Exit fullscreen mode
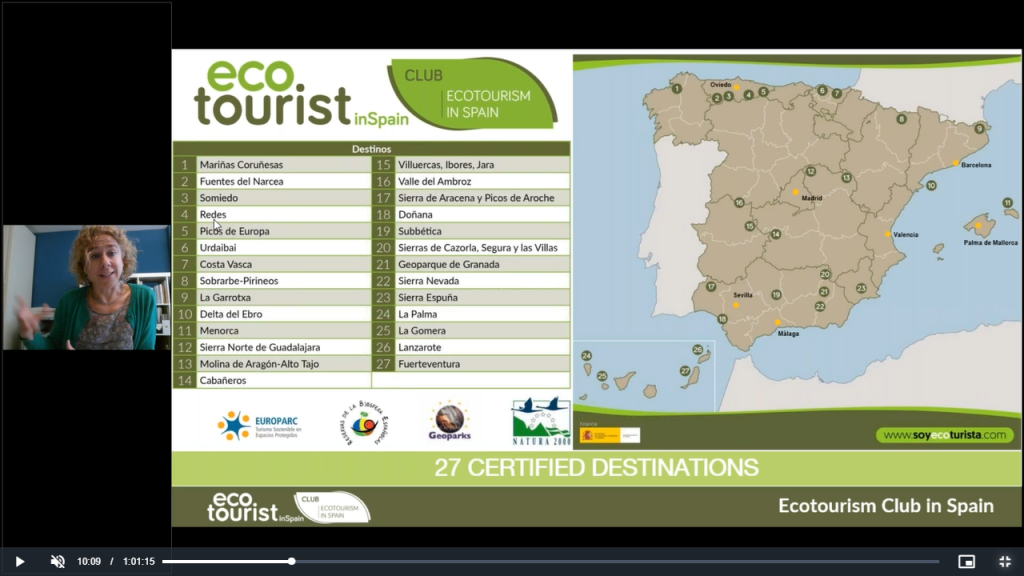 pyautogui.click(x=1004, y=561)
